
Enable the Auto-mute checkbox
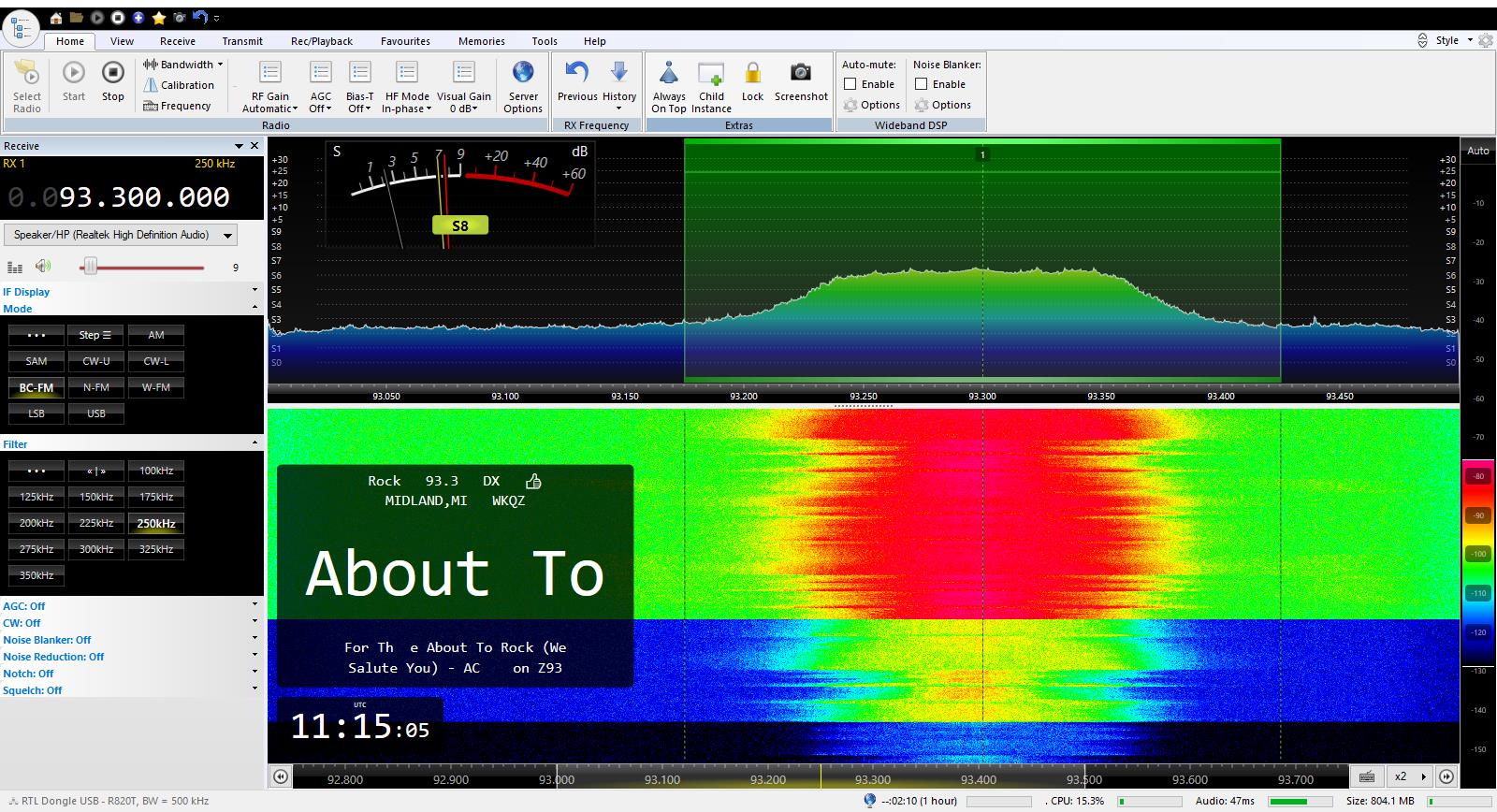point(850,84)
